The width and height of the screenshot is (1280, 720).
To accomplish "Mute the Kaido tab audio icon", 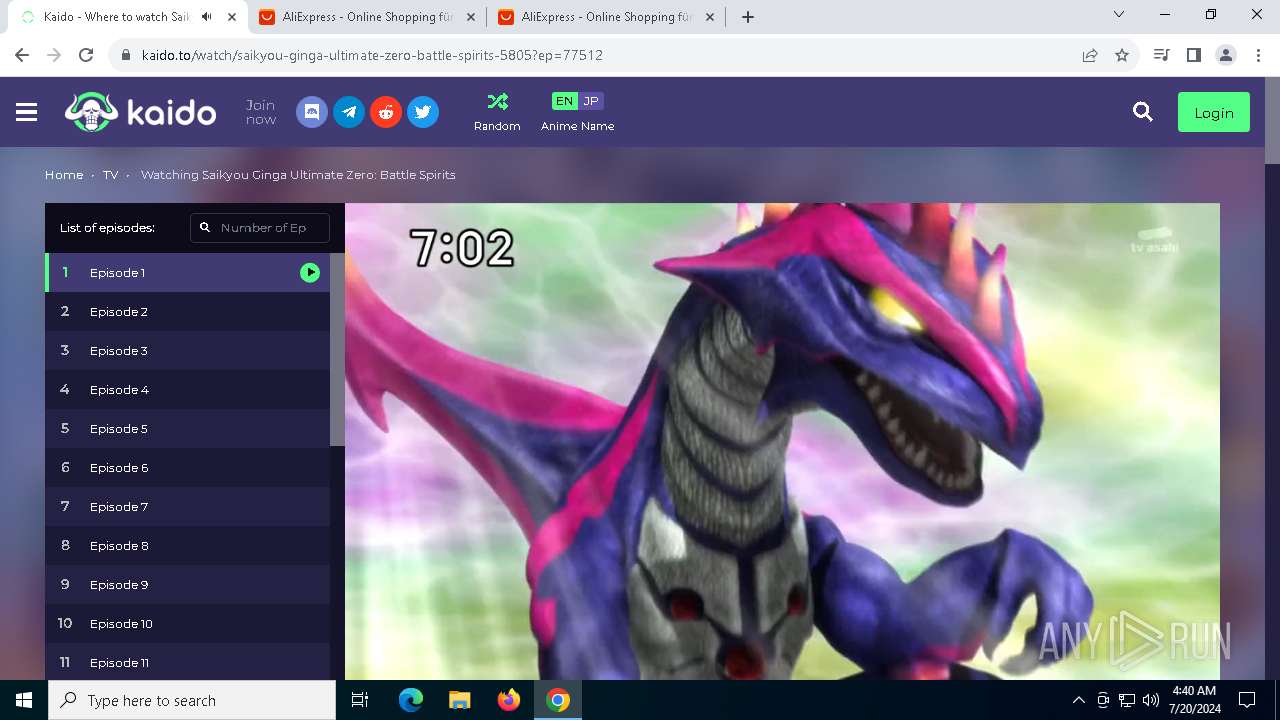I will 207,17.
